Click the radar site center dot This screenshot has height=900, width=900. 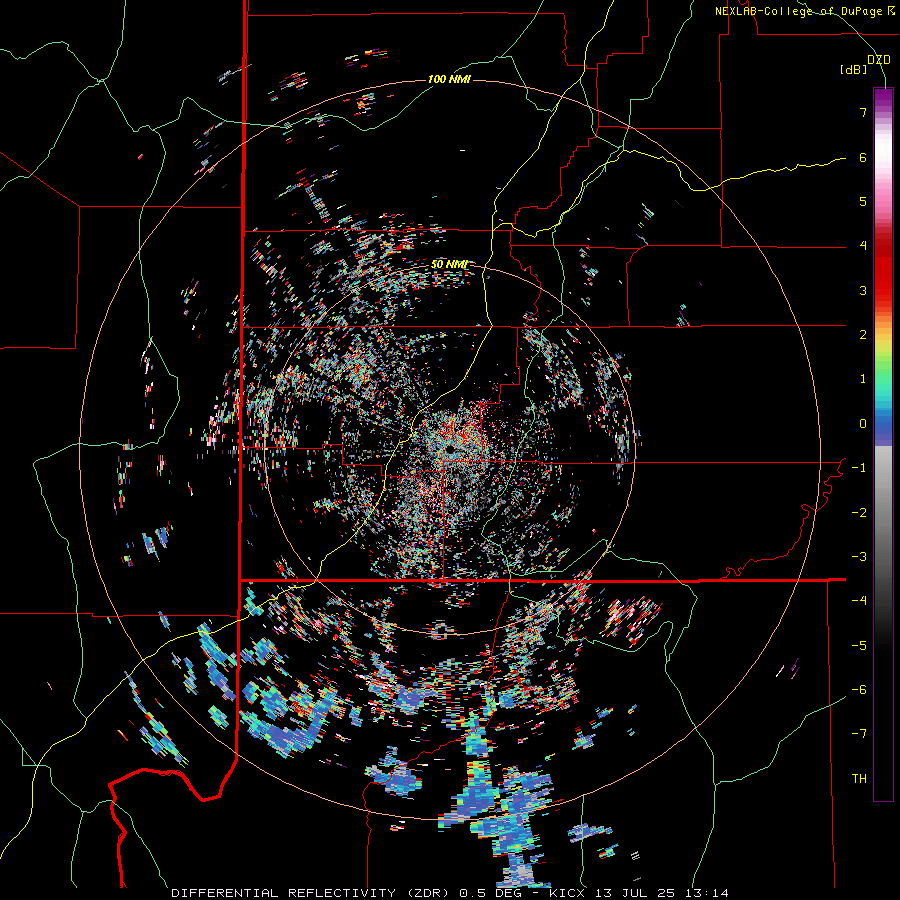pos(451,448)
